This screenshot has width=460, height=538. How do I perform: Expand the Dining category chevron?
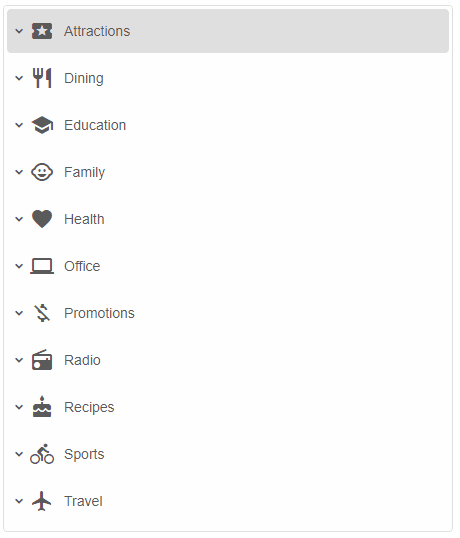coord(19,78)
